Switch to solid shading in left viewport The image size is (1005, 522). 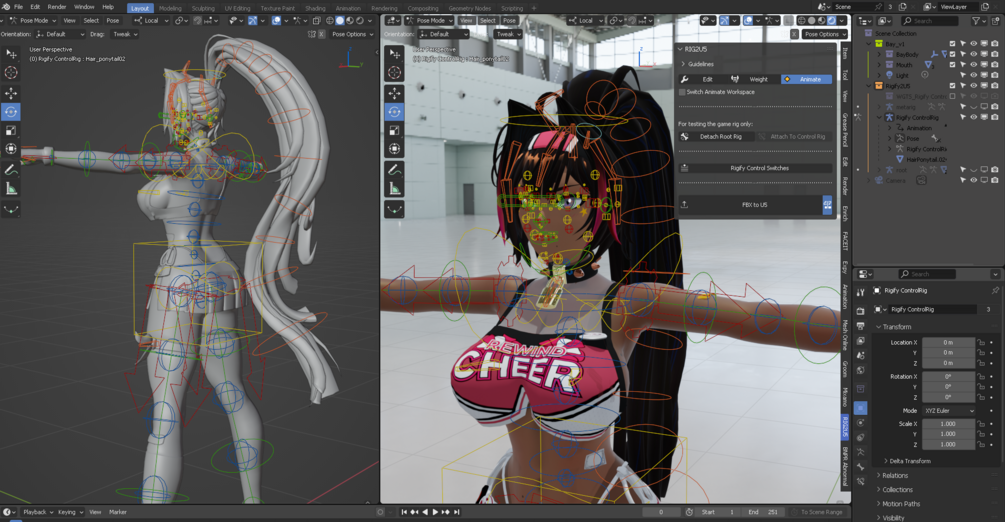(340, 21)
